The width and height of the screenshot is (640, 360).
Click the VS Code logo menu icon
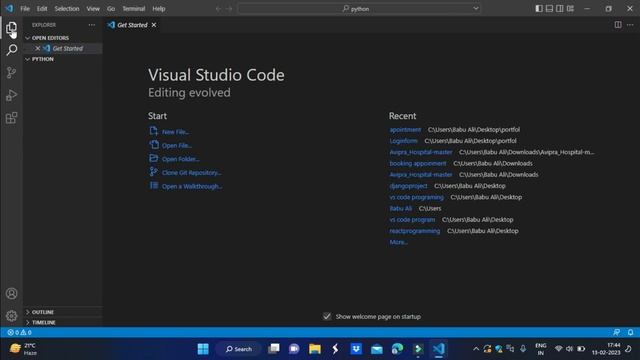(9, 8)
